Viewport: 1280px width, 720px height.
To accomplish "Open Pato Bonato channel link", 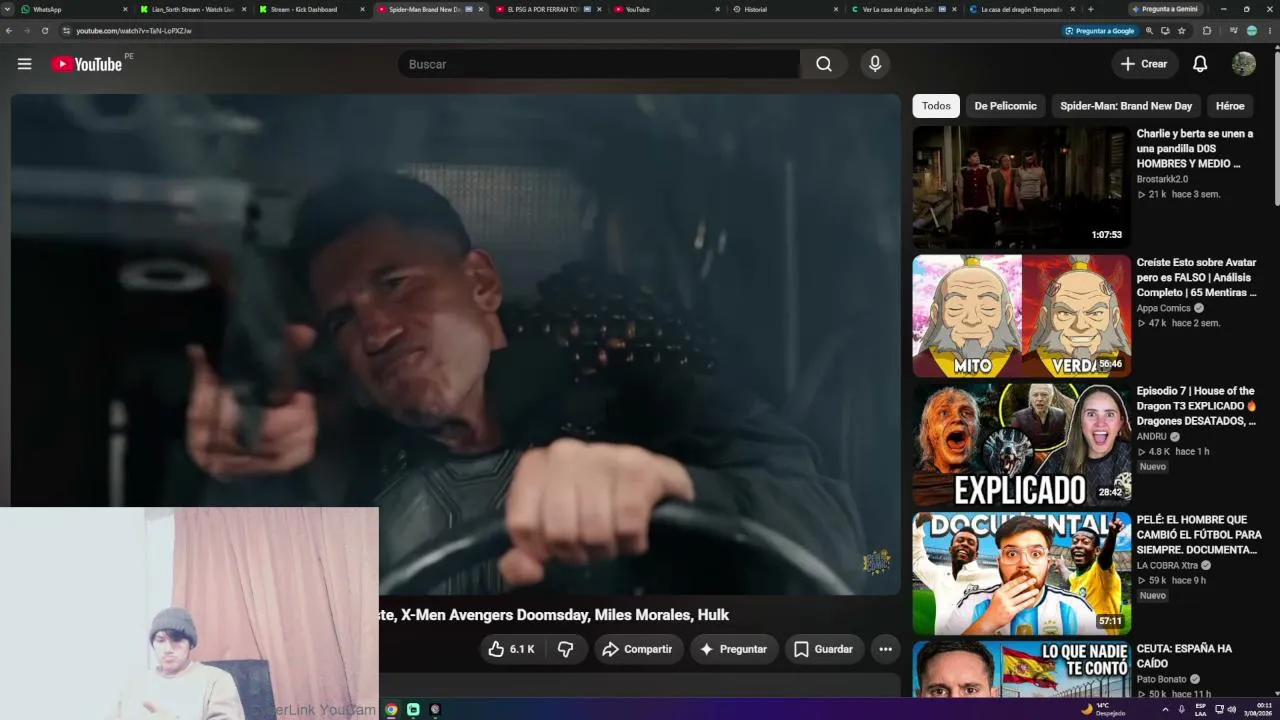I will 1162,679.
